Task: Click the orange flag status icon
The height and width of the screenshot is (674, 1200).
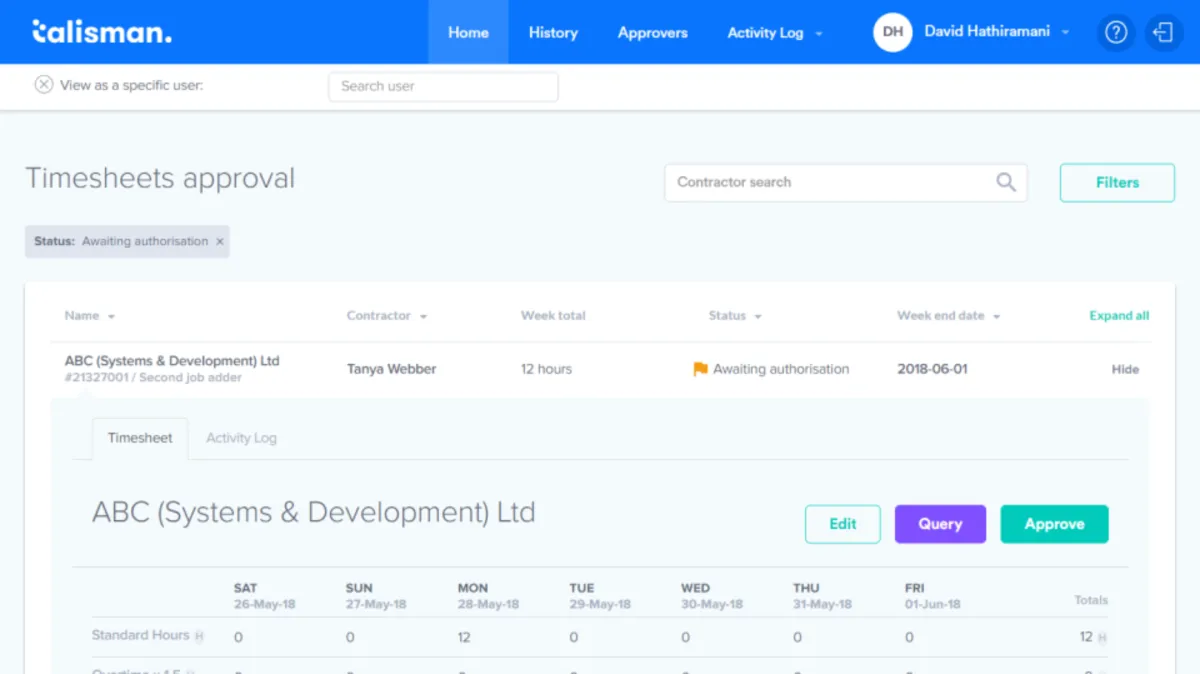Action: [x=700, y=369]
